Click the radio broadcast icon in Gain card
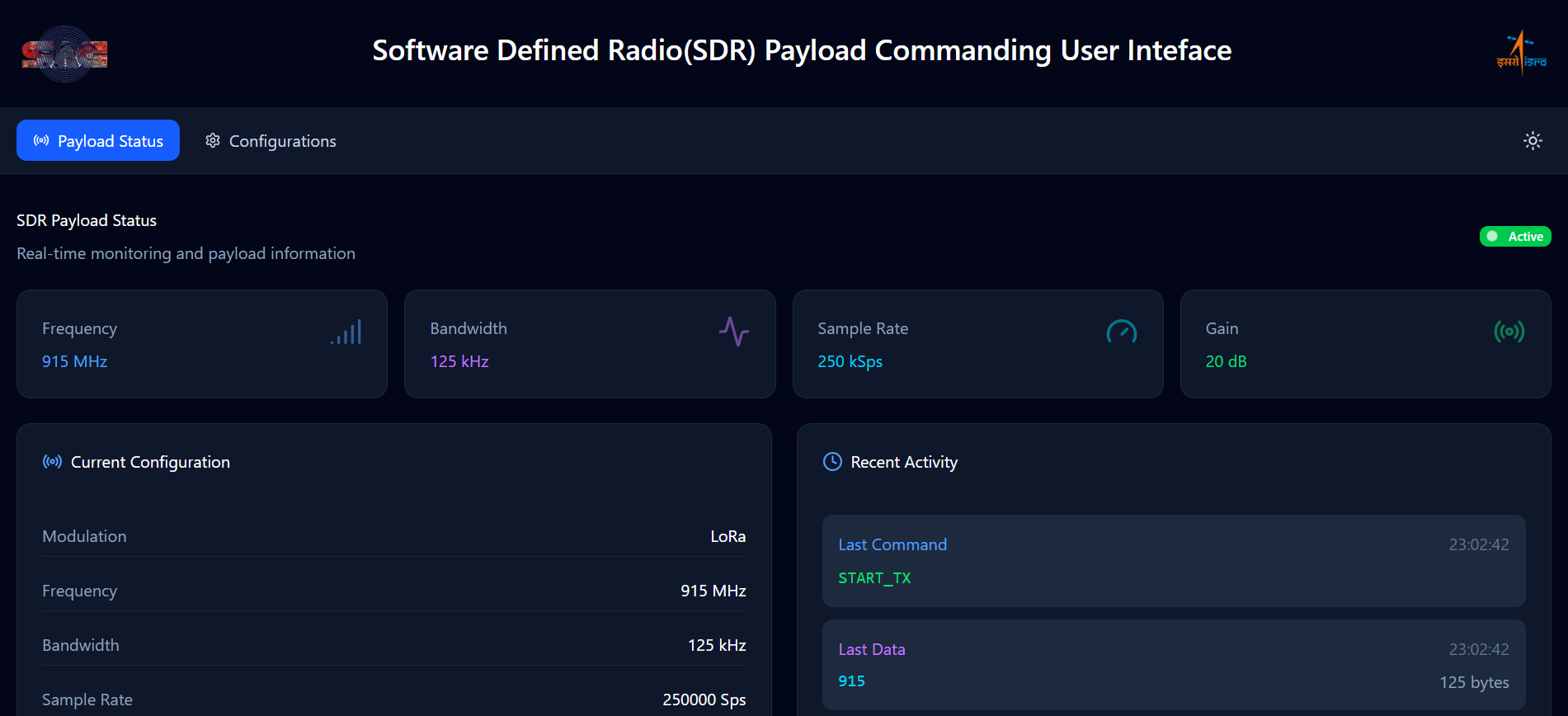The width and height of the screenshot is (1568, 716). (x=1509, y=332)
